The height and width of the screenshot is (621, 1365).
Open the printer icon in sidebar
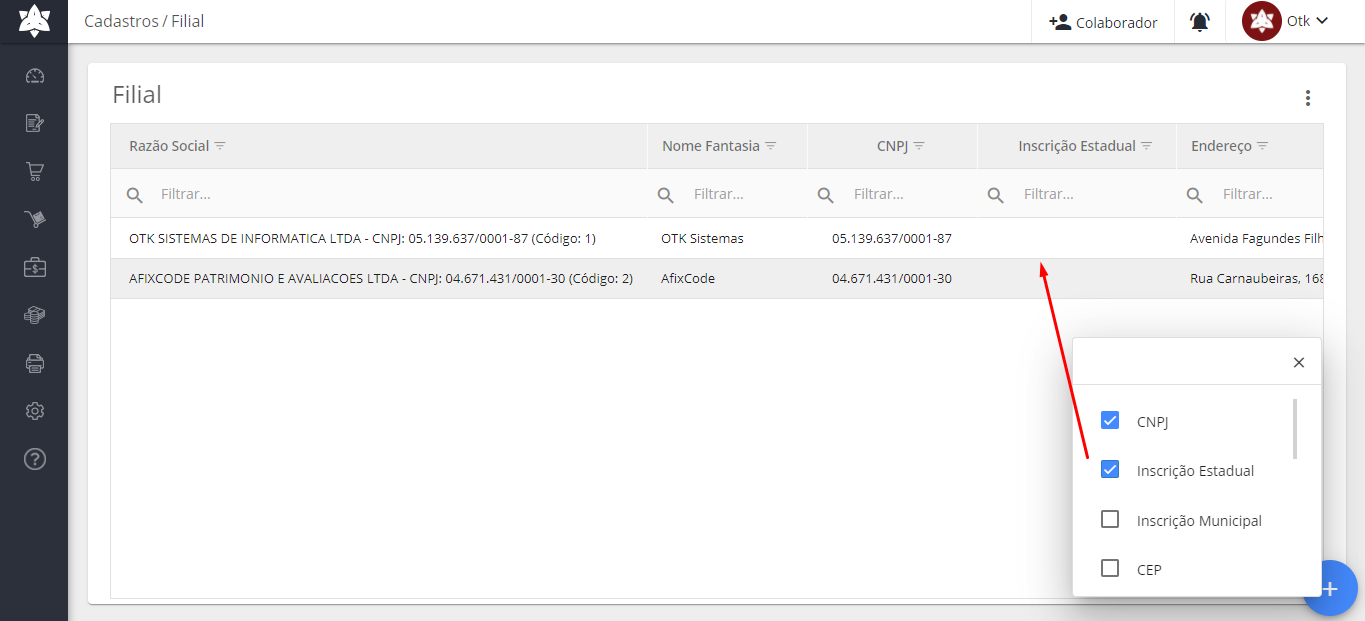coord(35,363)
